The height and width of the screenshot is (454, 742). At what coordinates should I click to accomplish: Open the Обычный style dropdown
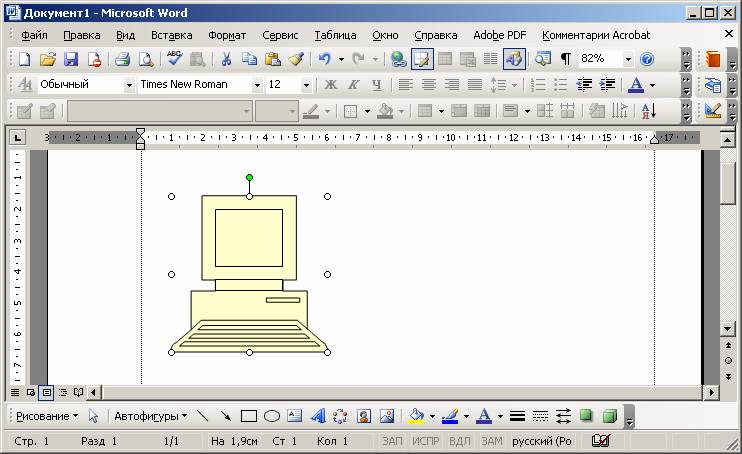pos(129,85)
